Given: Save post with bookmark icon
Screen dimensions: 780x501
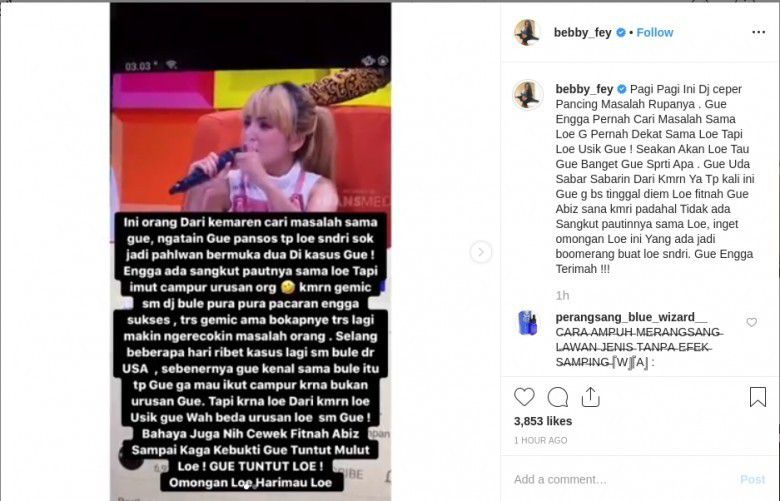Looking at the screenshot, I should pos(758,397).
